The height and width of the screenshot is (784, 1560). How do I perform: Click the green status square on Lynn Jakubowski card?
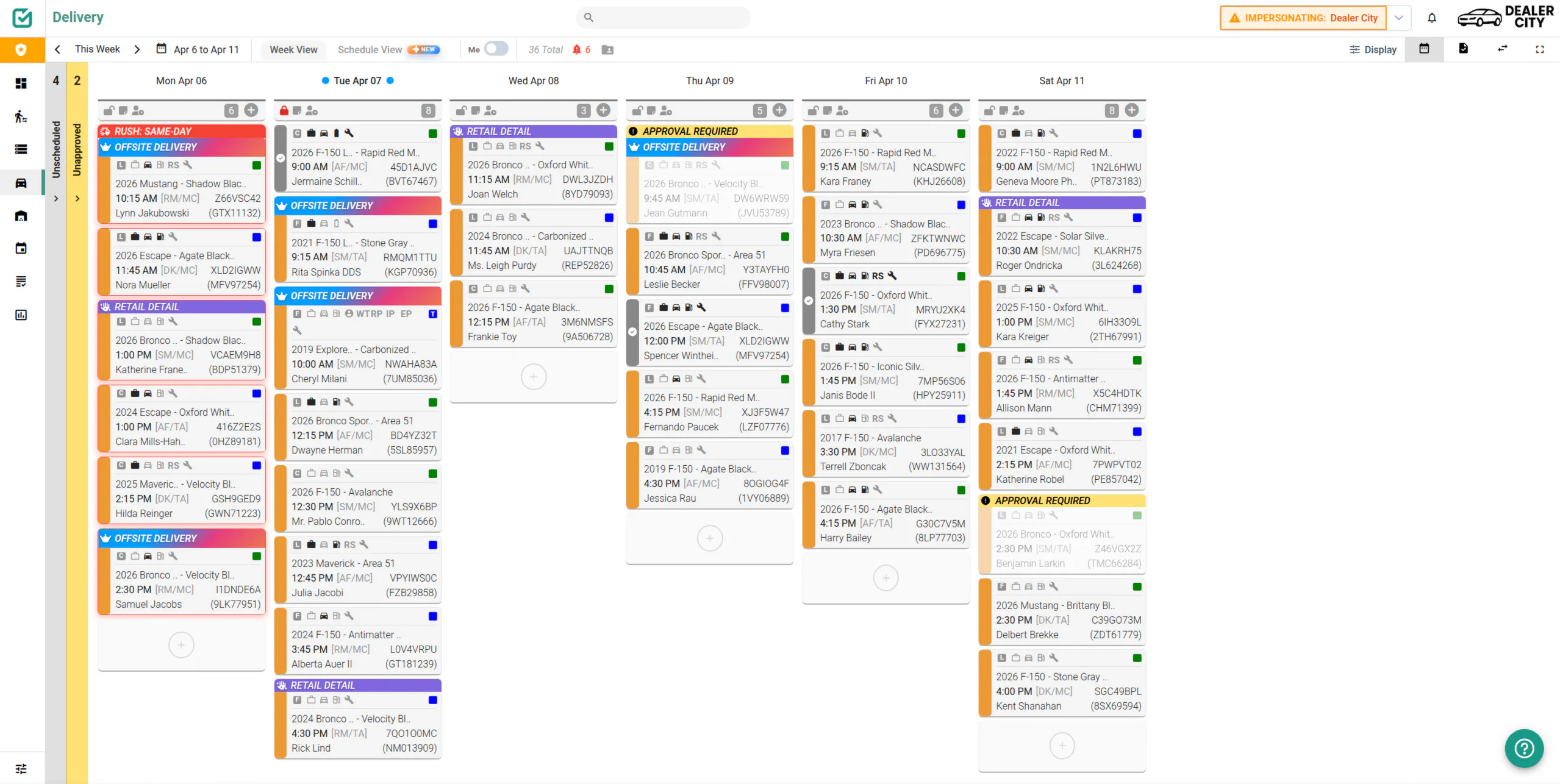[x=257, y=165]
